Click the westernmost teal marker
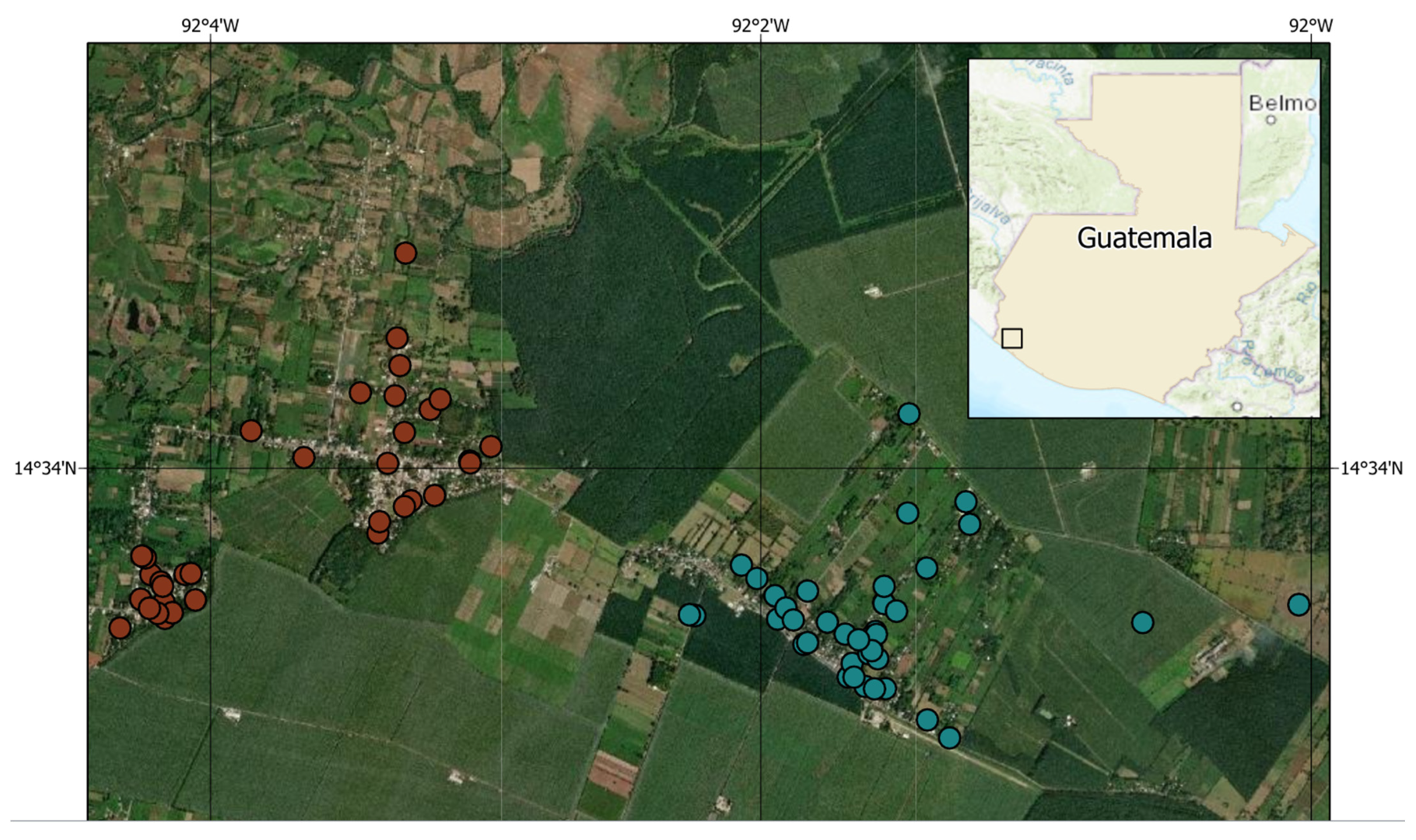Viewport: 1416px width, 840px height. 688,615
